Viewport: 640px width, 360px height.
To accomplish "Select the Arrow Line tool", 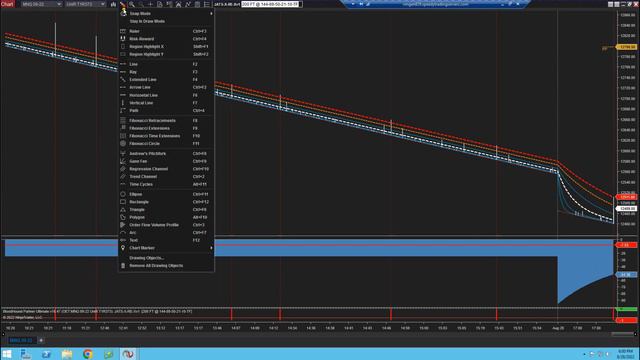I will pos(166,87).
